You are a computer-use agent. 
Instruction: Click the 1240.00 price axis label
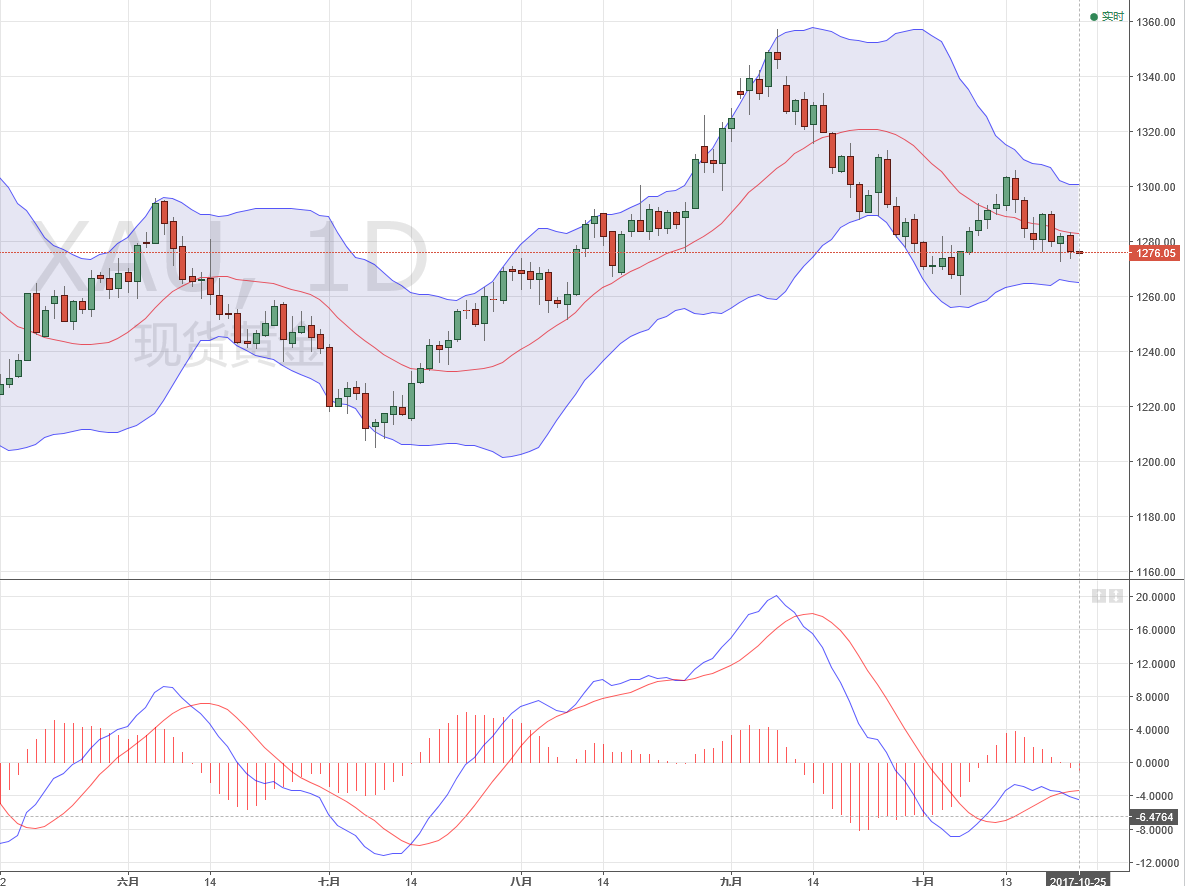[x=1156, y=352]
